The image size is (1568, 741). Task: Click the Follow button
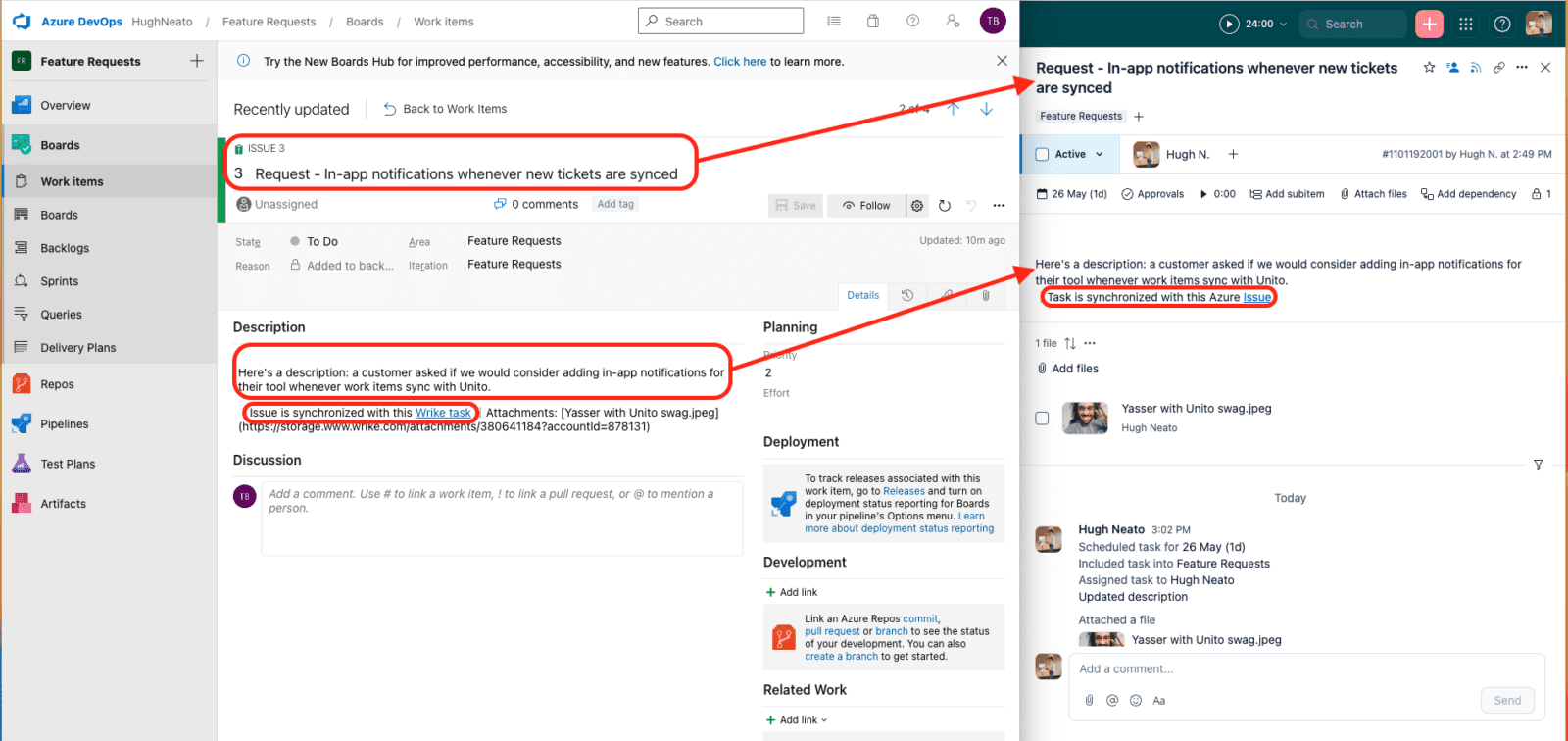coord(866,206)
